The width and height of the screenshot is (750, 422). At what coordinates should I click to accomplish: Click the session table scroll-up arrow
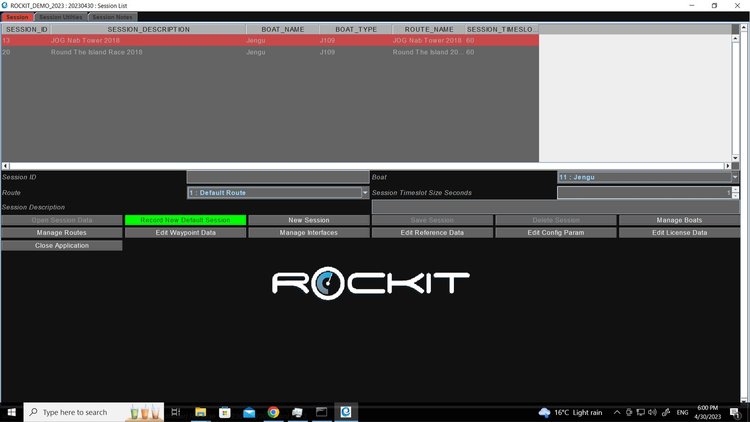735,38
